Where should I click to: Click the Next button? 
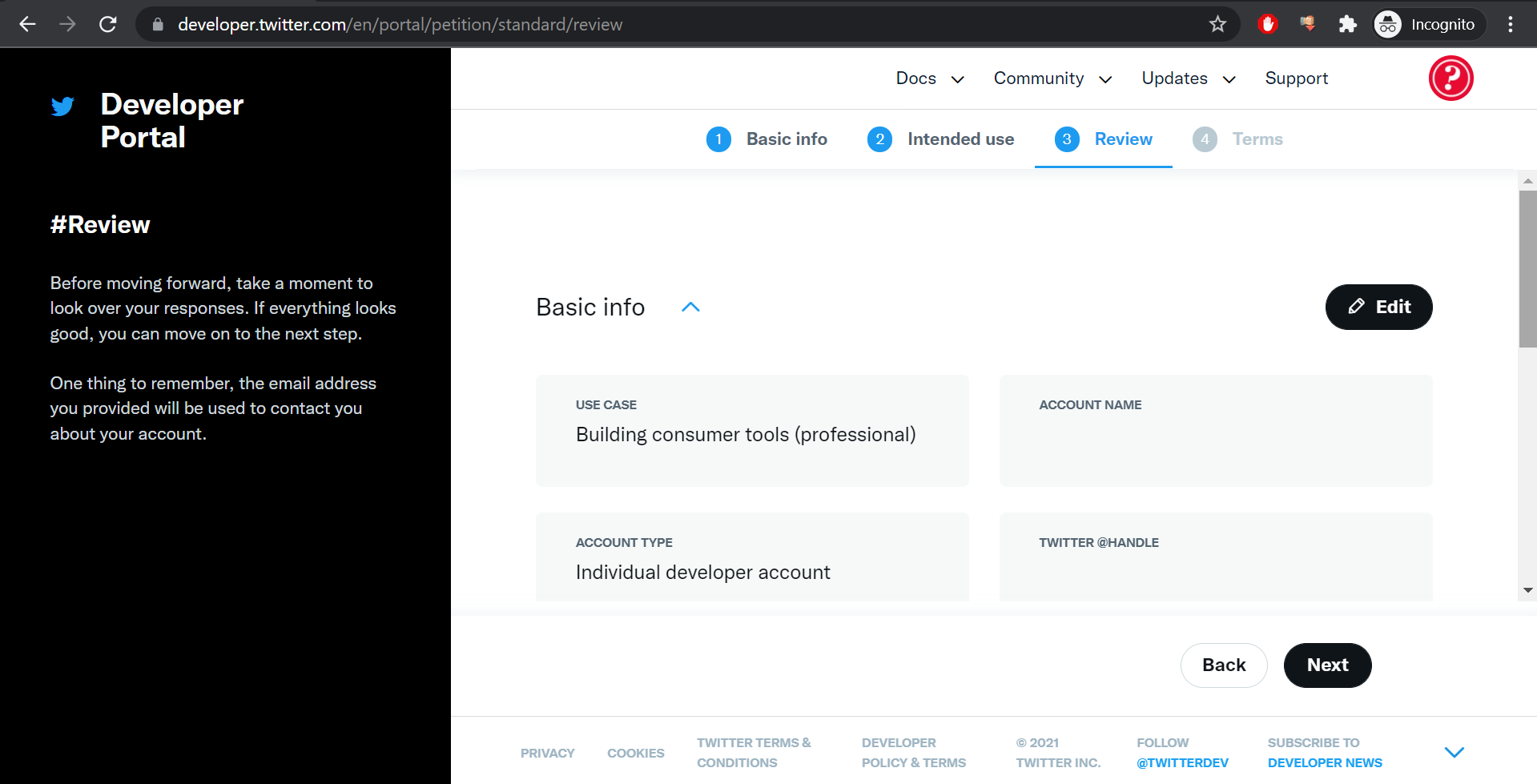(1327, 665)
